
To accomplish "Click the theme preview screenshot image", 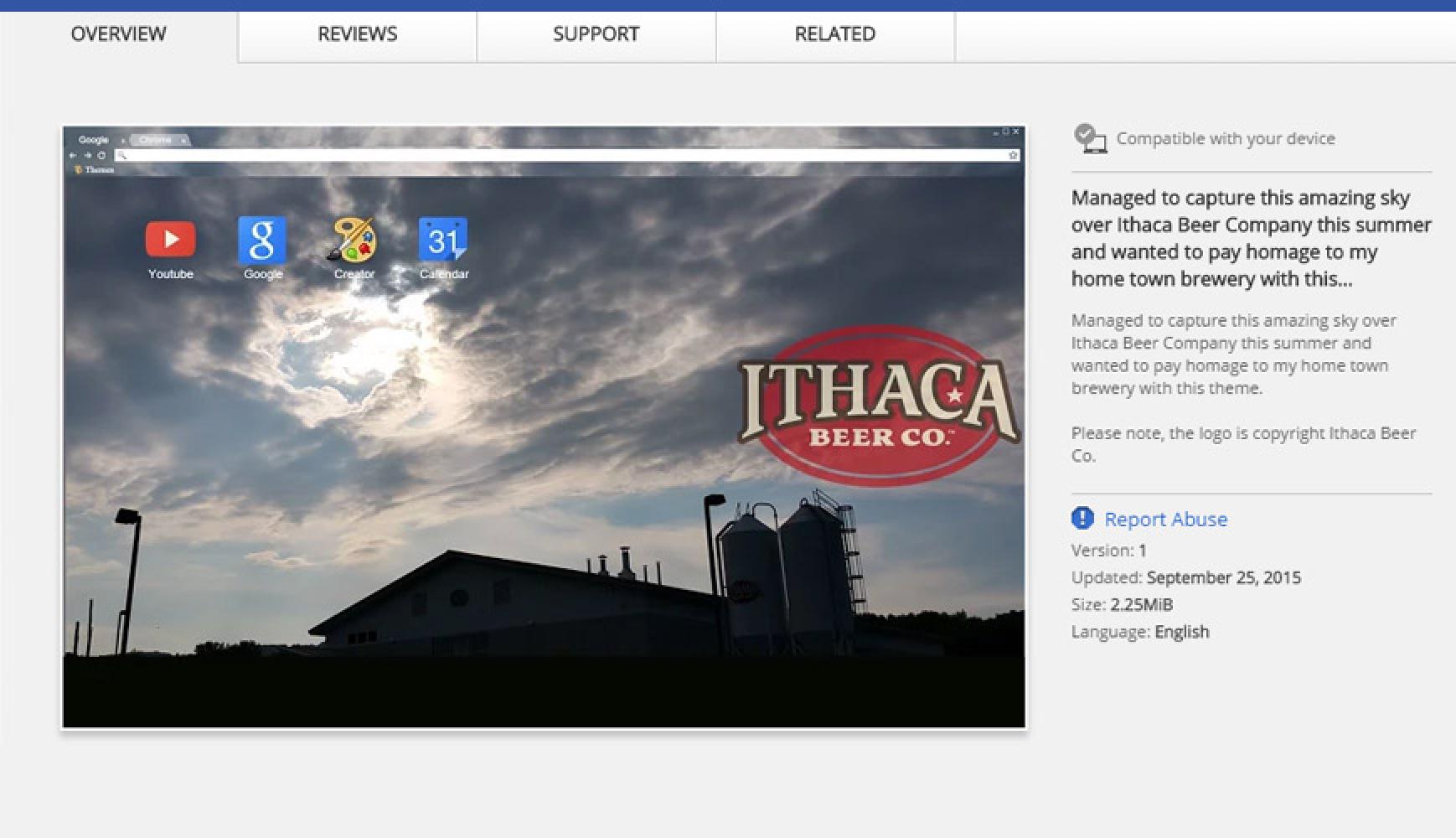I will (544, 427).
